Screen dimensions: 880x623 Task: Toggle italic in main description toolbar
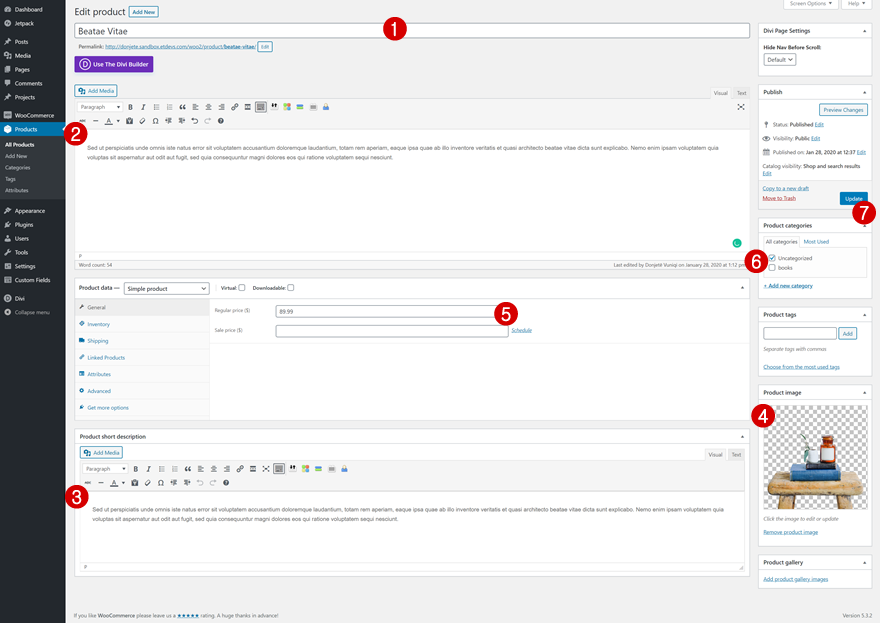point(143,107)
